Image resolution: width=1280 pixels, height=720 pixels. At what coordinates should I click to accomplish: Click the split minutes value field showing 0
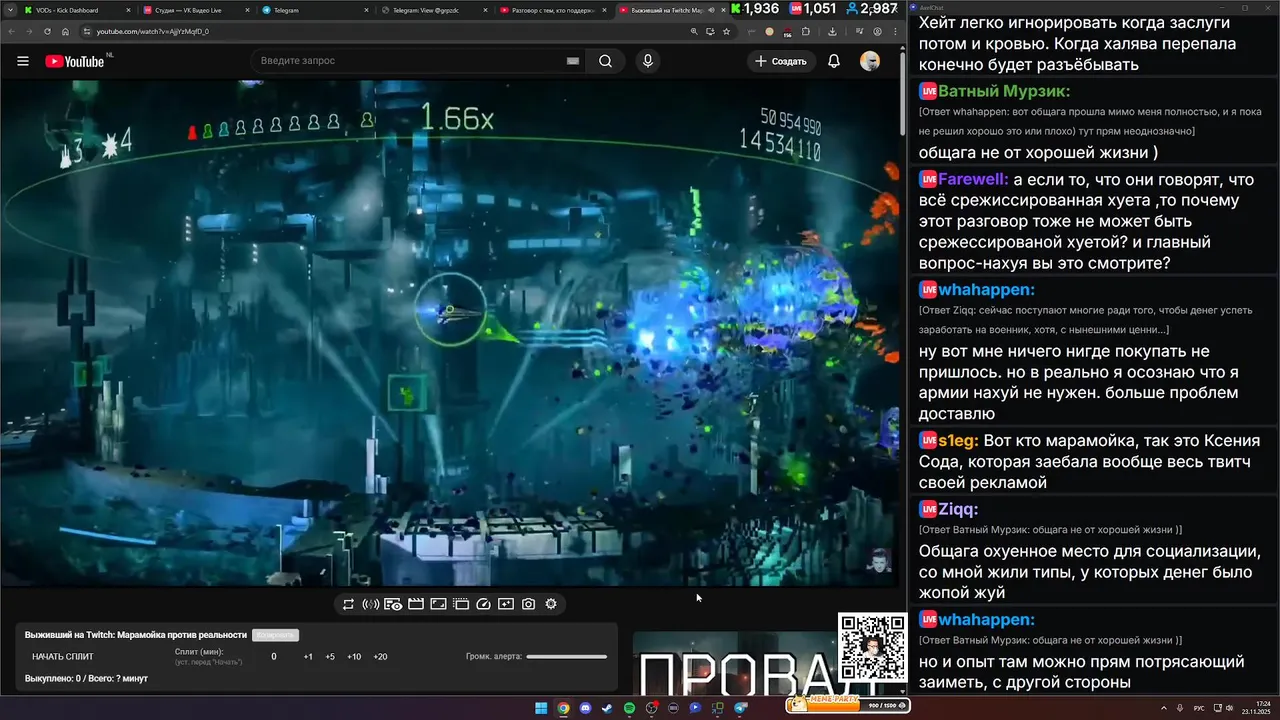(x=274, y=657)
